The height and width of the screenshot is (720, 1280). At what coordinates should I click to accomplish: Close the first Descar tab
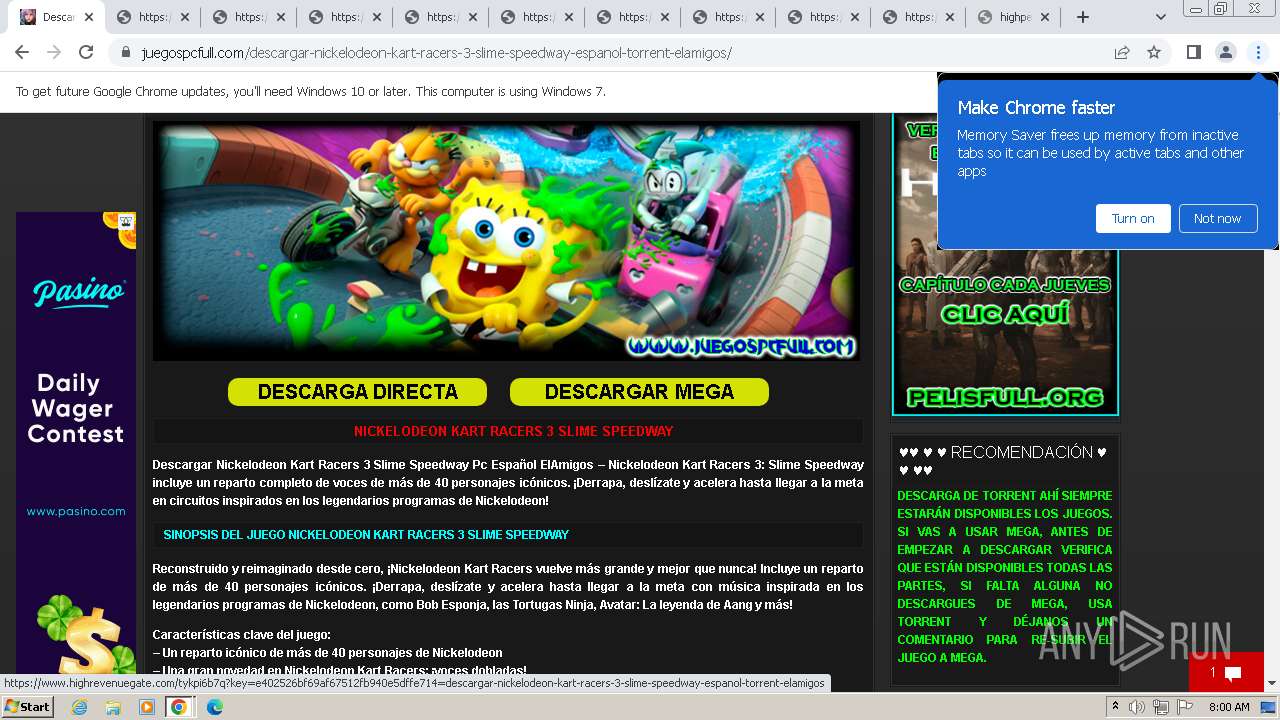(x=89, y=17)
